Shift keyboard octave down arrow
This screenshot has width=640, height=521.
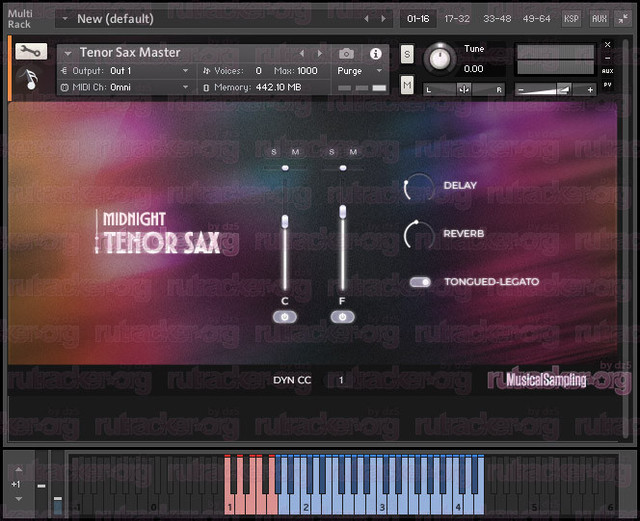[18, 499]
